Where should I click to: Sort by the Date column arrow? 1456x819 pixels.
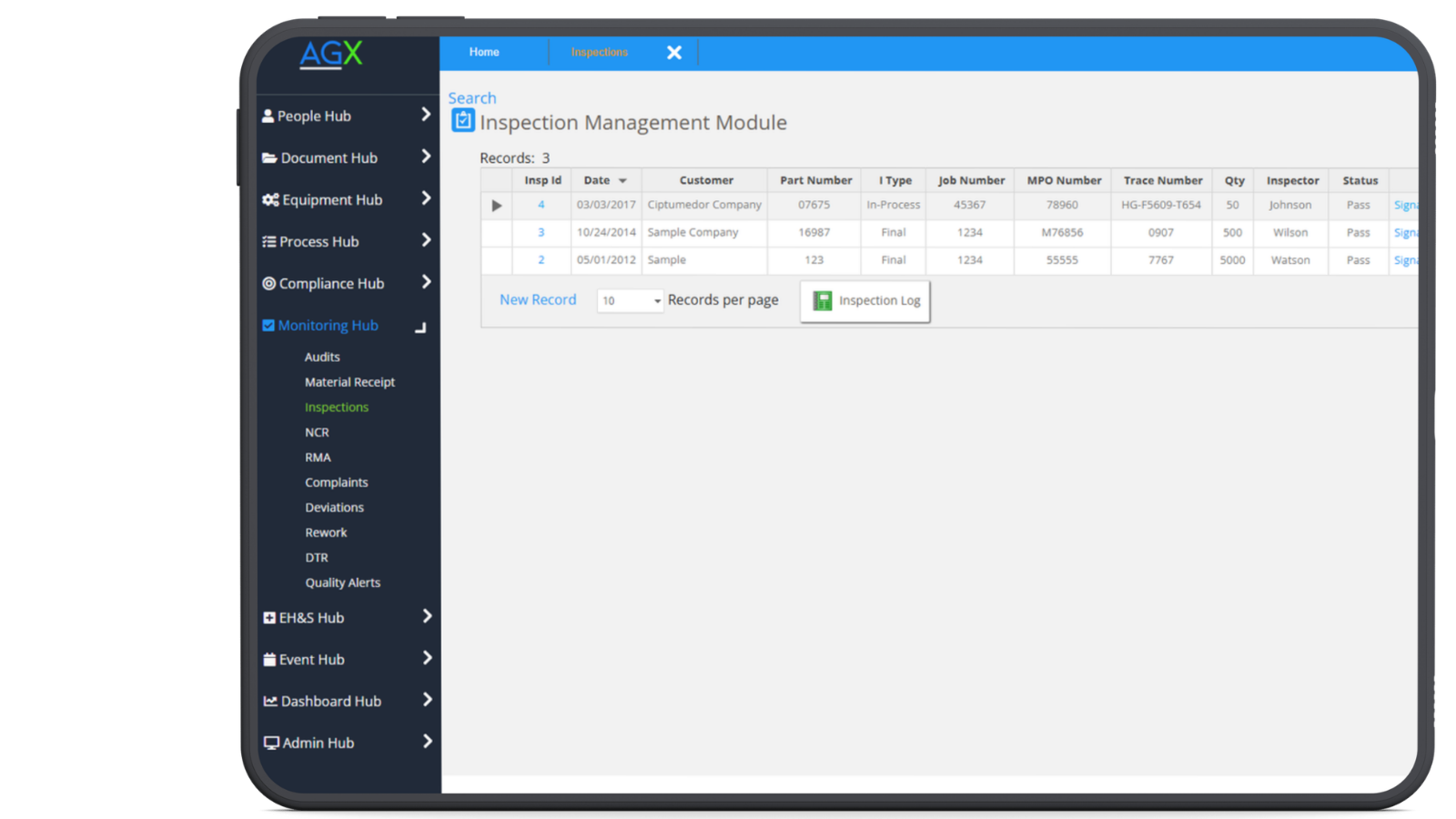click(x=623, y=181)
